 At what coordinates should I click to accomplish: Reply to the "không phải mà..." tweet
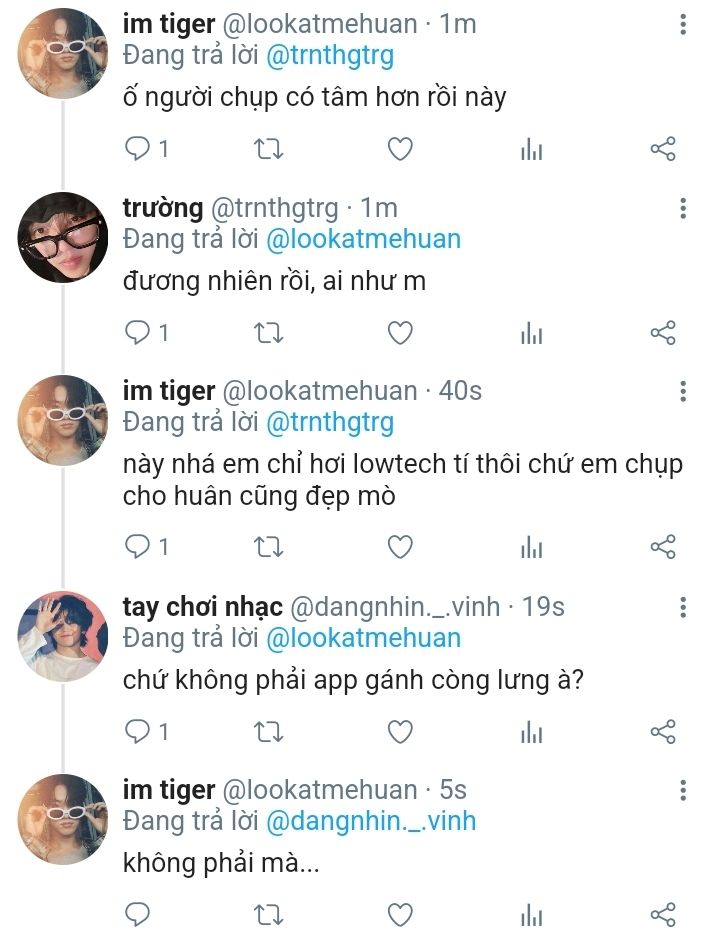[x=137, y=914]
